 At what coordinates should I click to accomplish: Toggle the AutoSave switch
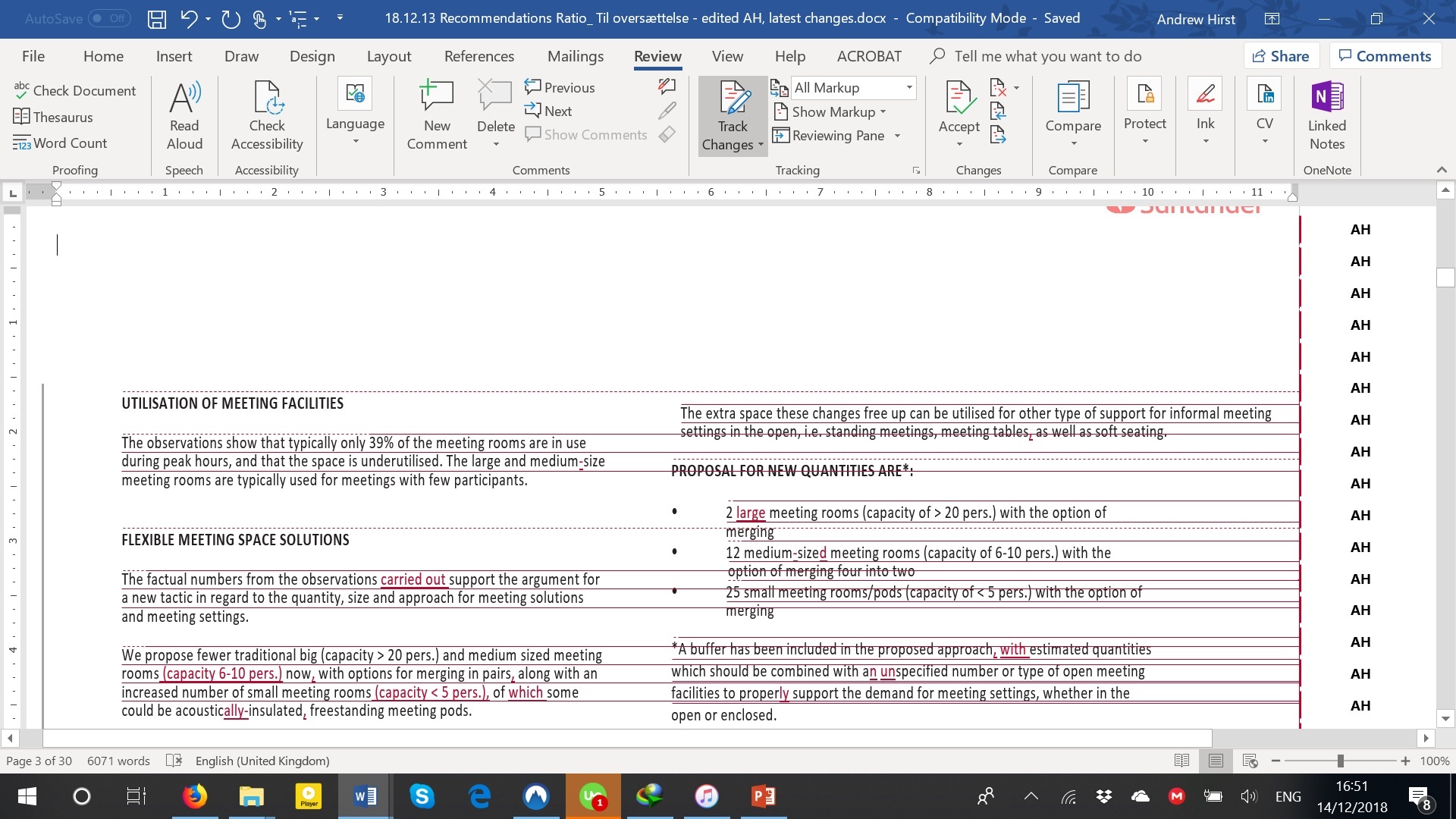[109, 19]
